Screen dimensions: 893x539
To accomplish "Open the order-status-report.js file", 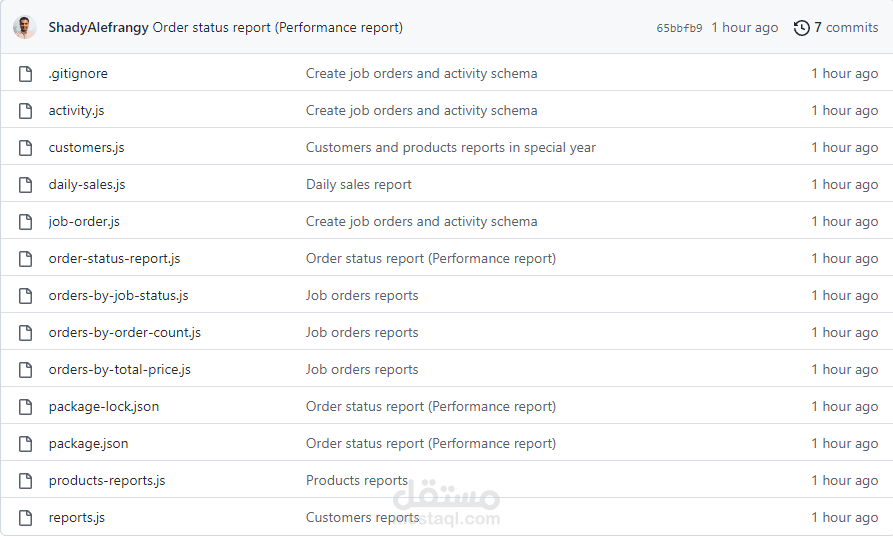I will [x=114, y=259].
